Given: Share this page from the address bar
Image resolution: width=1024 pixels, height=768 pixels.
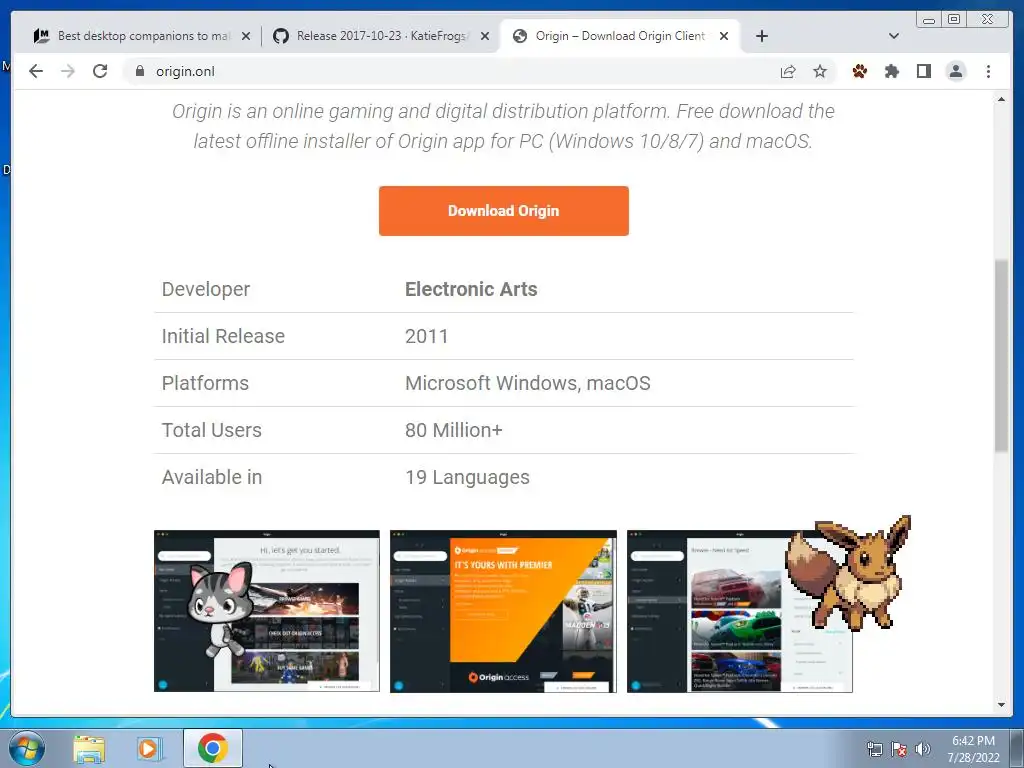Looking at the screenshot, I should pyautogui.click(x=788, y=71).
